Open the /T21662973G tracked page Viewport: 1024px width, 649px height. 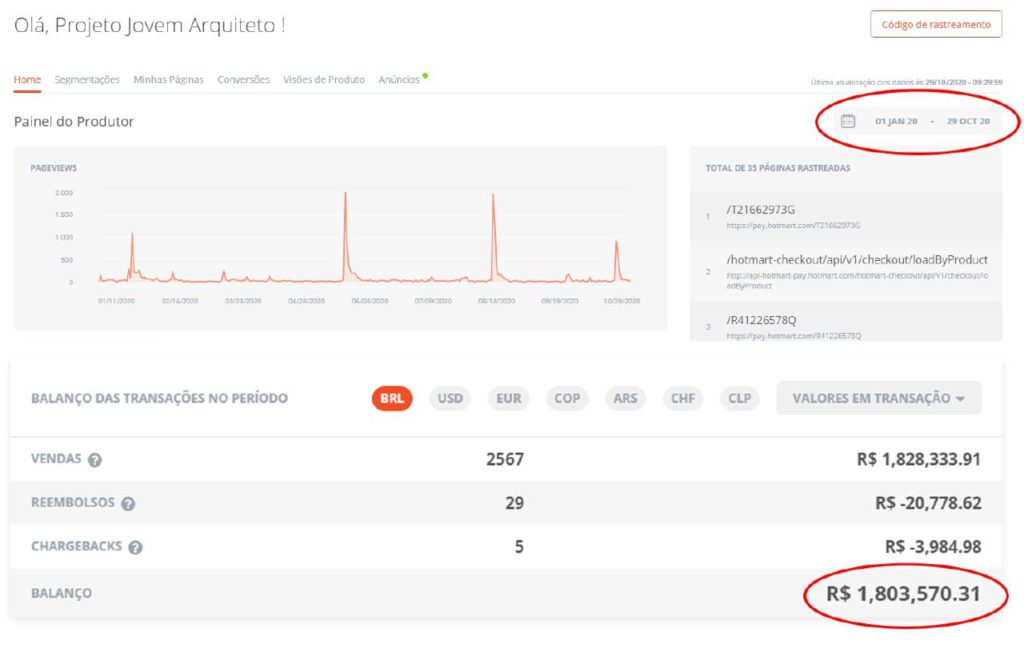coord(846,216)
